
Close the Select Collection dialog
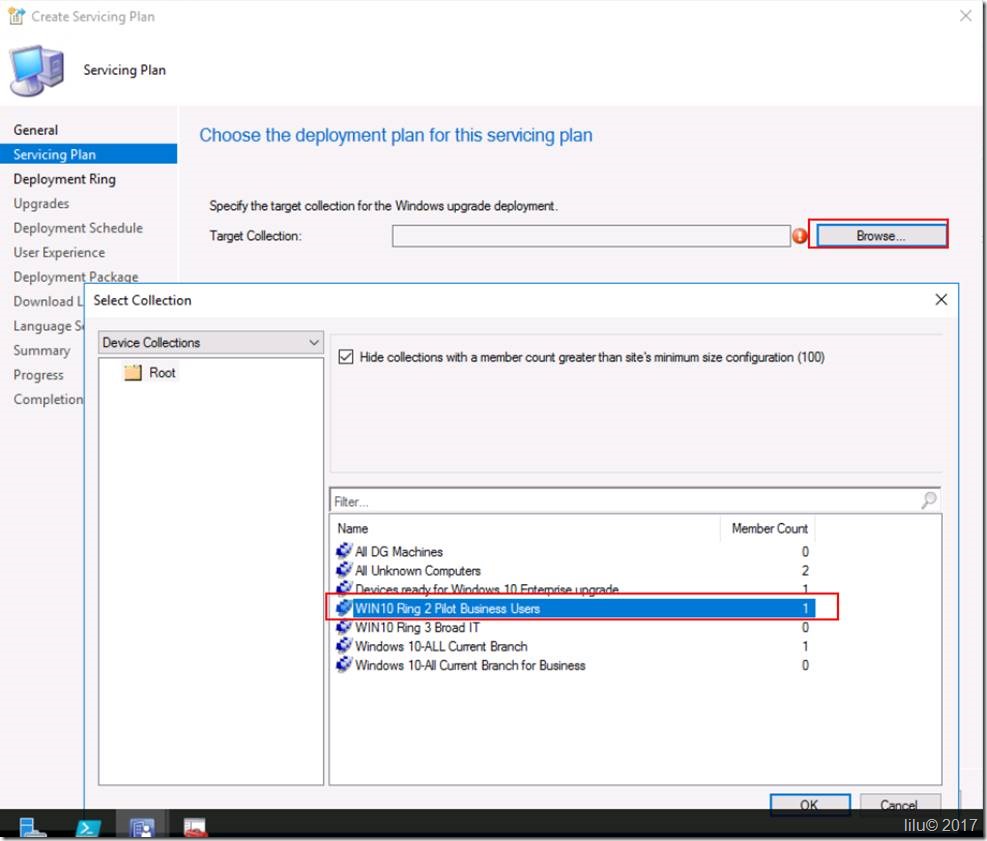tap(941, 300)
